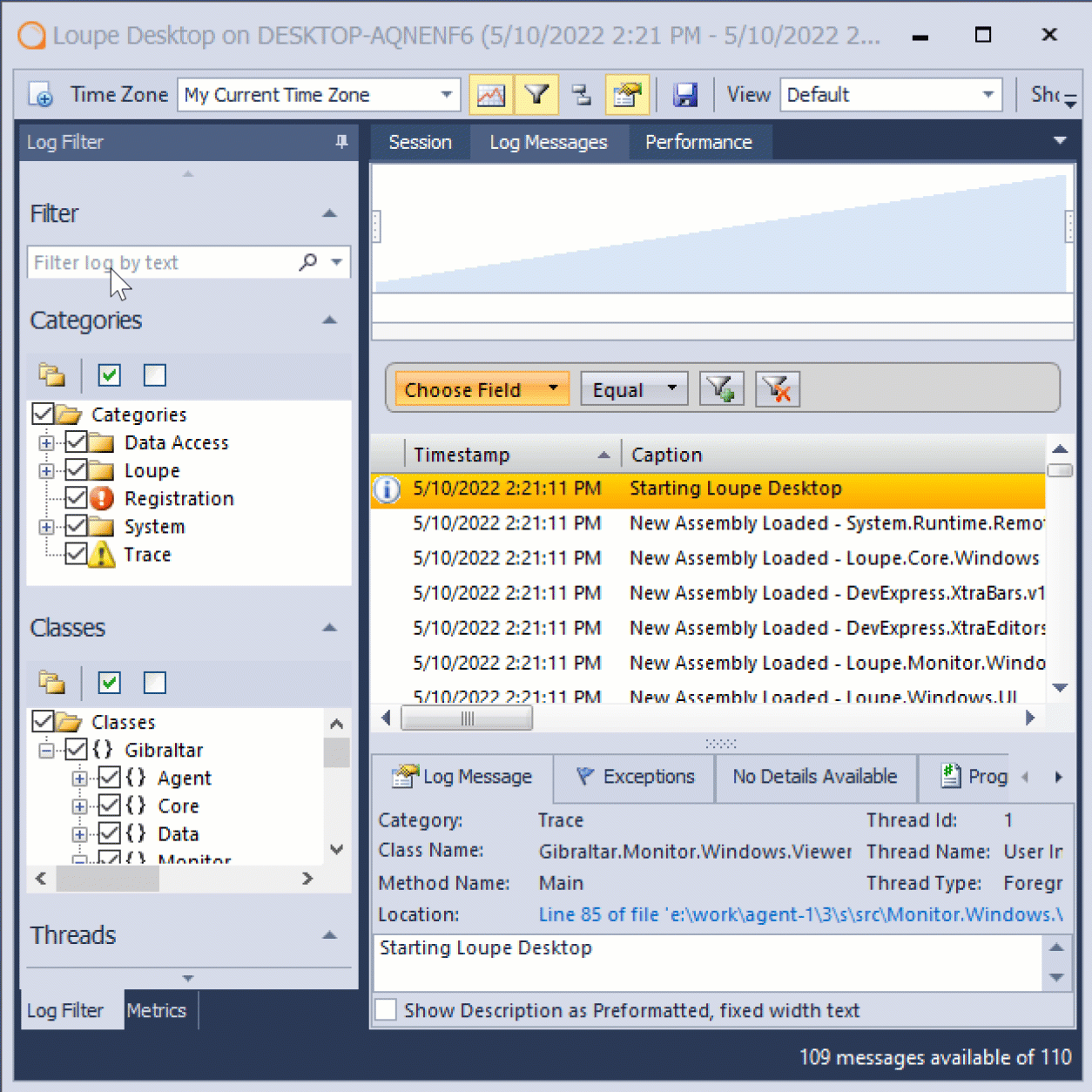The width and height of the screenshot is (1092, 1092).
Task: Check all classes with green check icon
Action: click(109, 683)
